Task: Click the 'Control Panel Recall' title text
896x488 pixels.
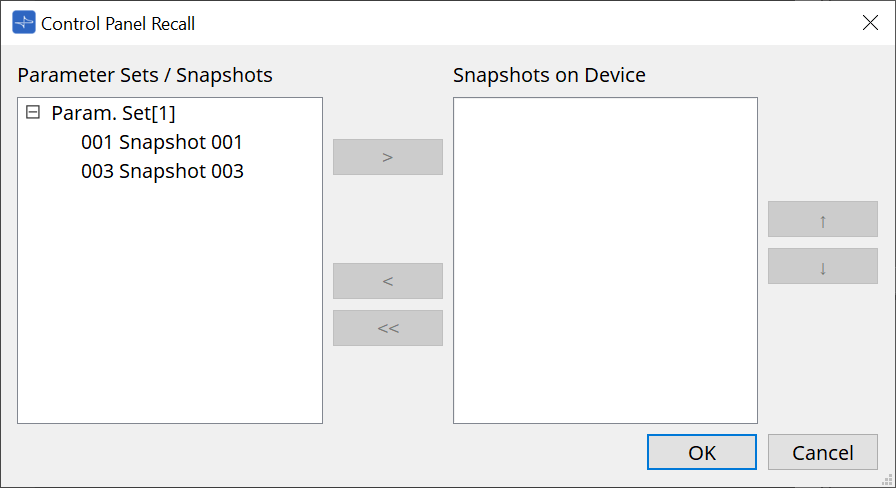Action: pos(118,23)
